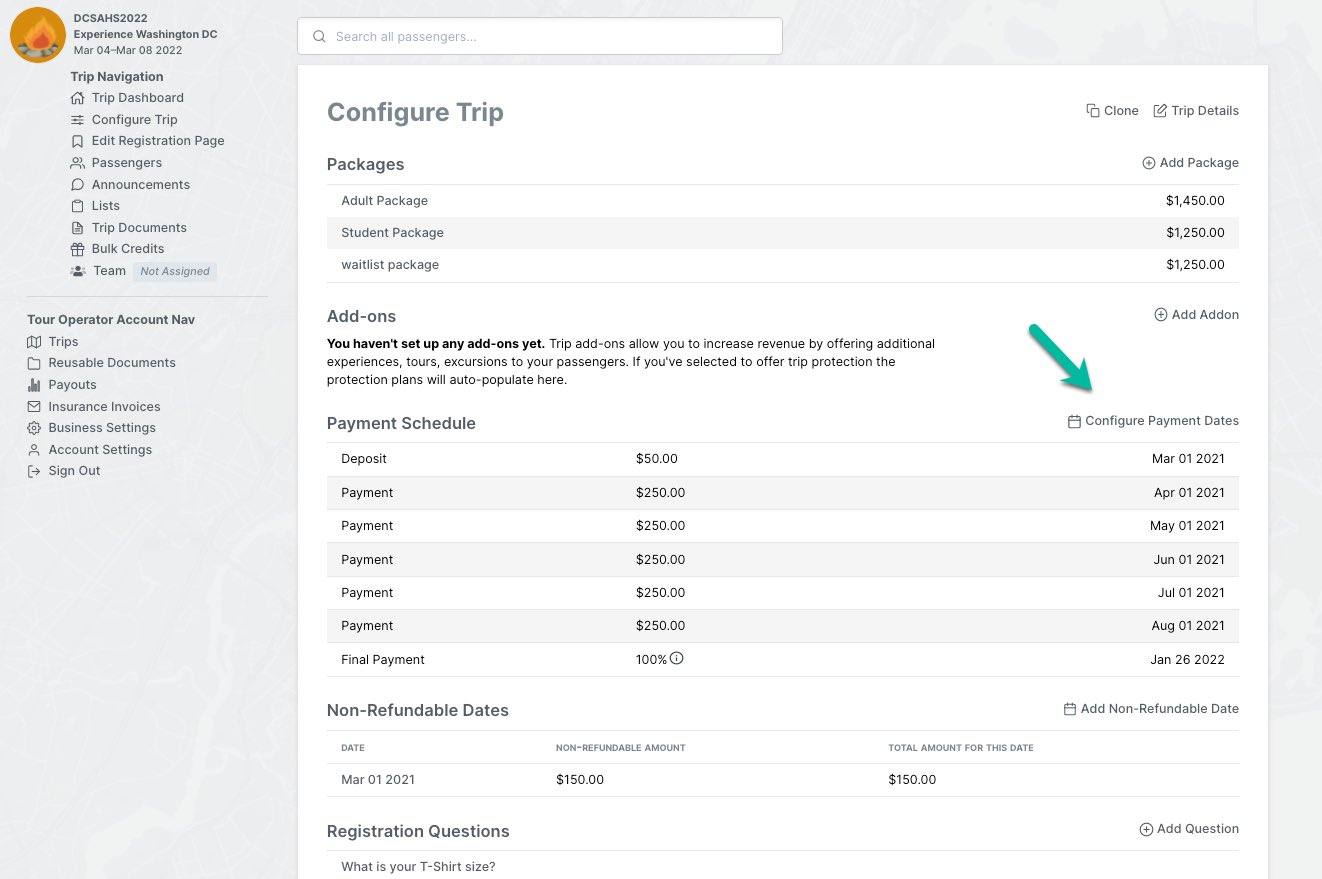Click the Passengers people icon

(x=78, y=163)
